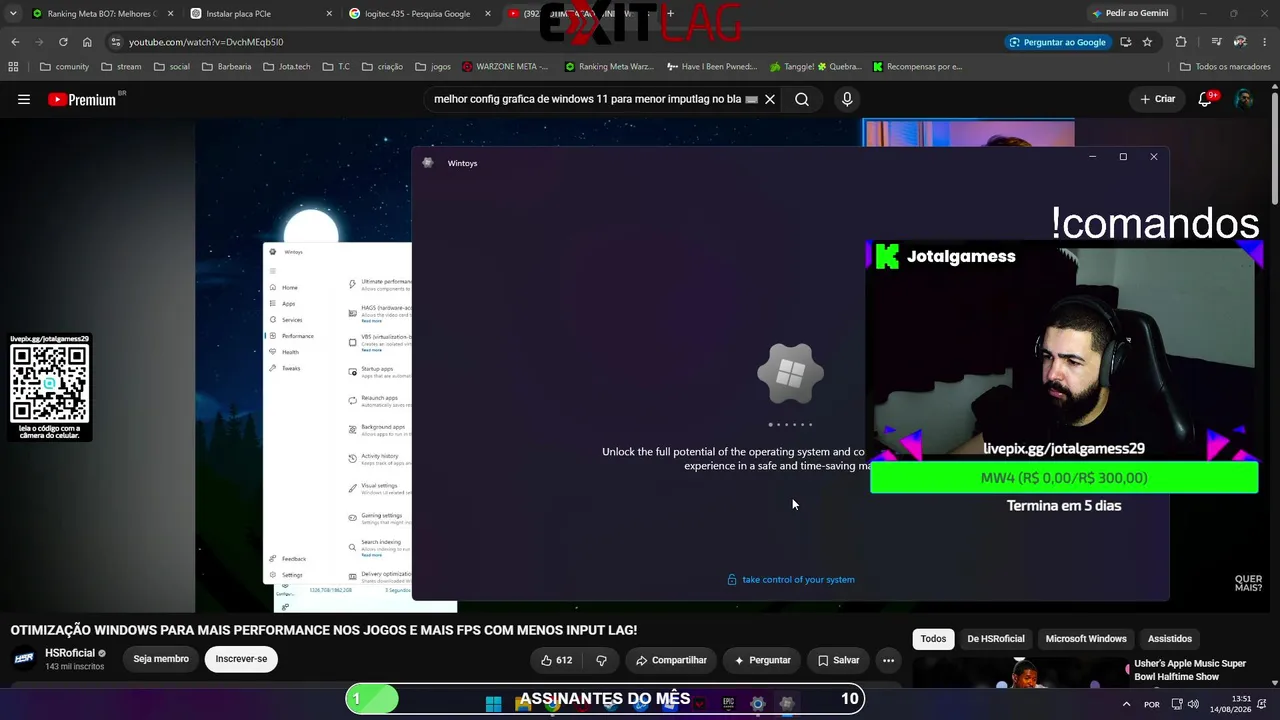Click the Compartilhar share button
The height and width of the screenshot is (720, 1280).
point(671,660)
